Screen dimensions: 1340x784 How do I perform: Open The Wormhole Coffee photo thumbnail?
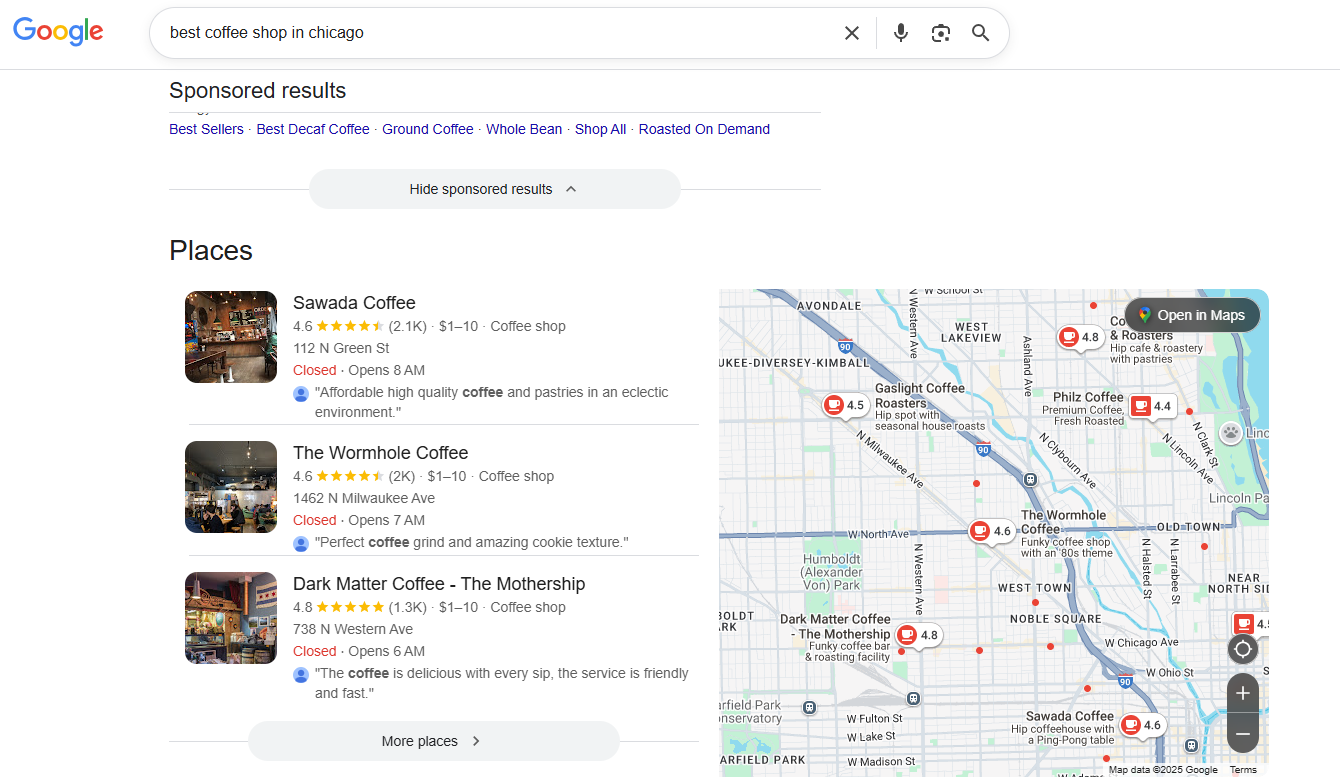[x=231, y=487]
